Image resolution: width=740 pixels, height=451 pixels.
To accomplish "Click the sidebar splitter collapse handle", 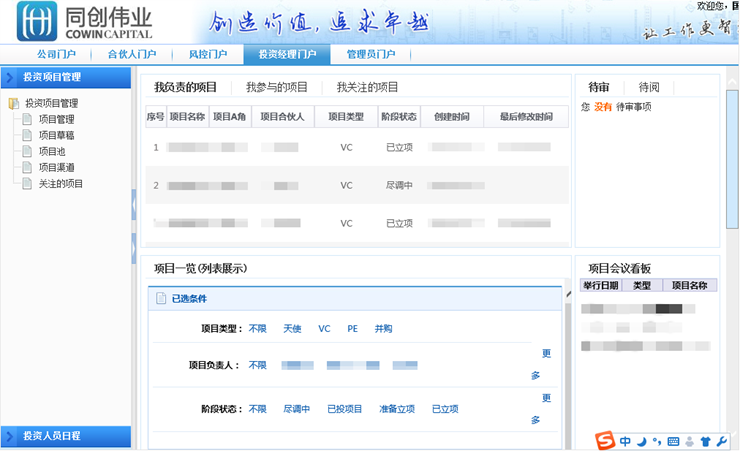I will 135,205.
